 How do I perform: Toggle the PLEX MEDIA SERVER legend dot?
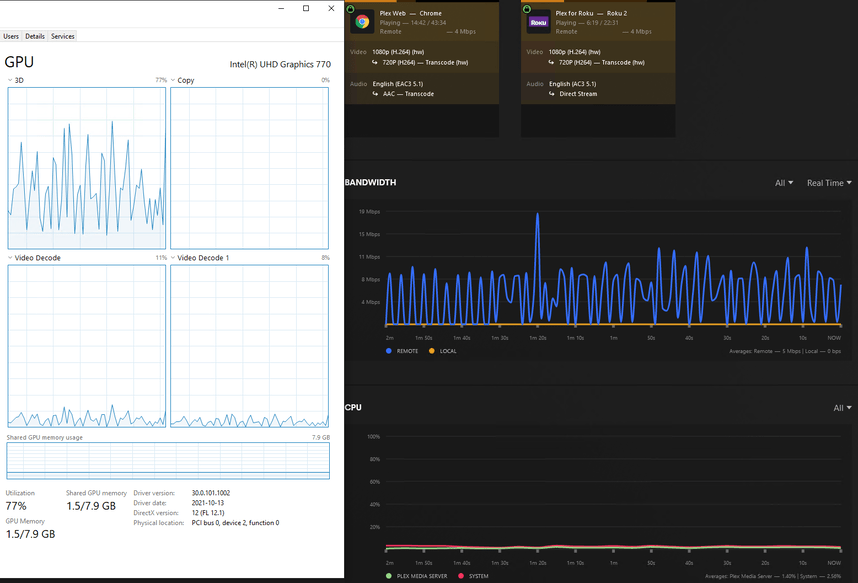coord(389,576)
